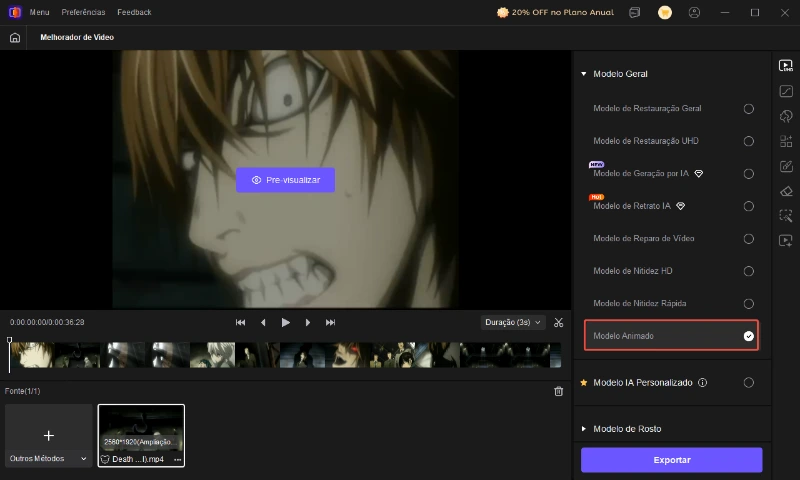Open the brush edit sidebar tool
This screenshot has width=800, height=480.
[786, 166]
